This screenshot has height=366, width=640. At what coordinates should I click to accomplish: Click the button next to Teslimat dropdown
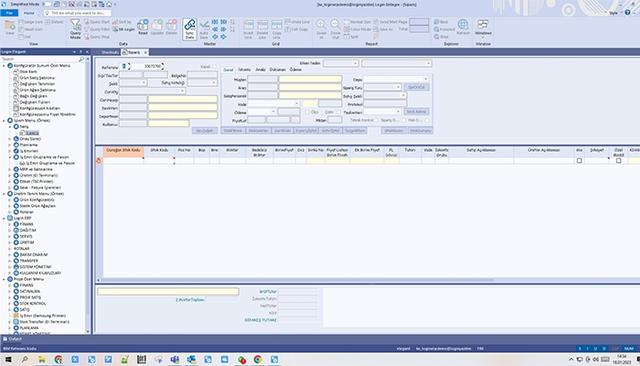pos(416,111)
